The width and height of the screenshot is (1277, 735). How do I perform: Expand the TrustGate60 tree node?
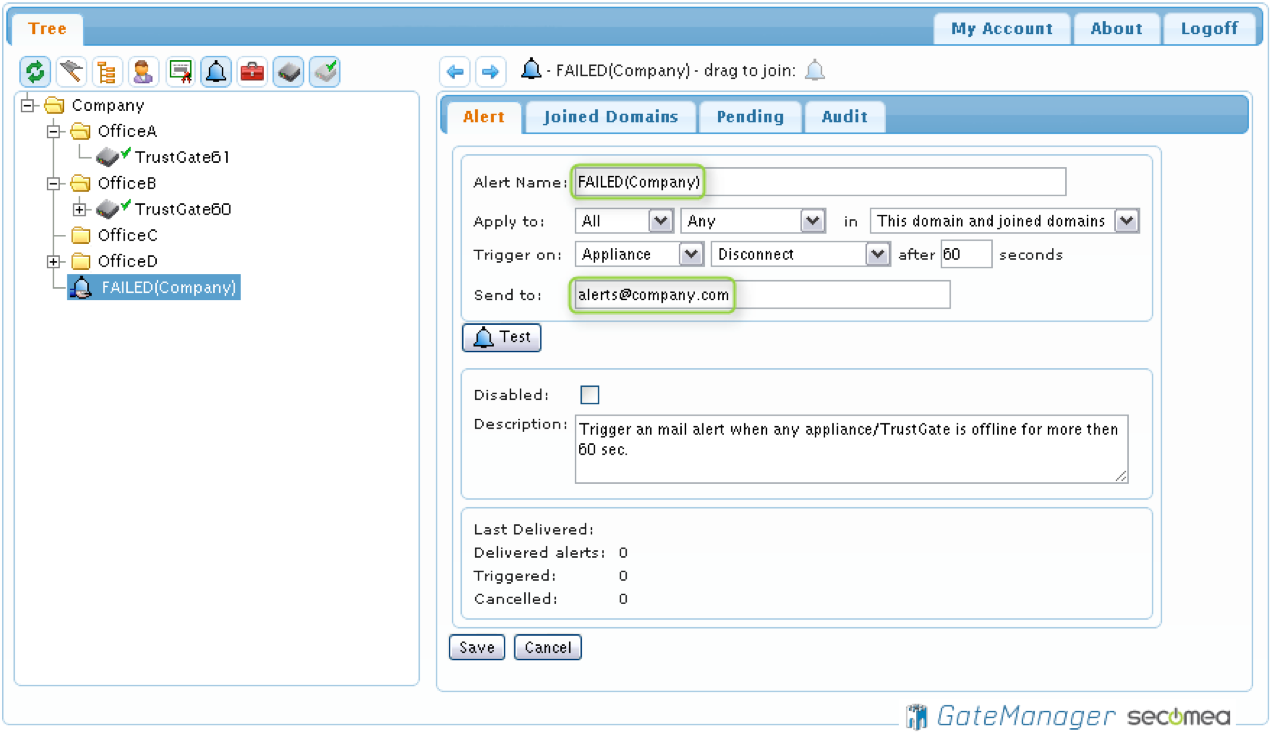point(80,209)
